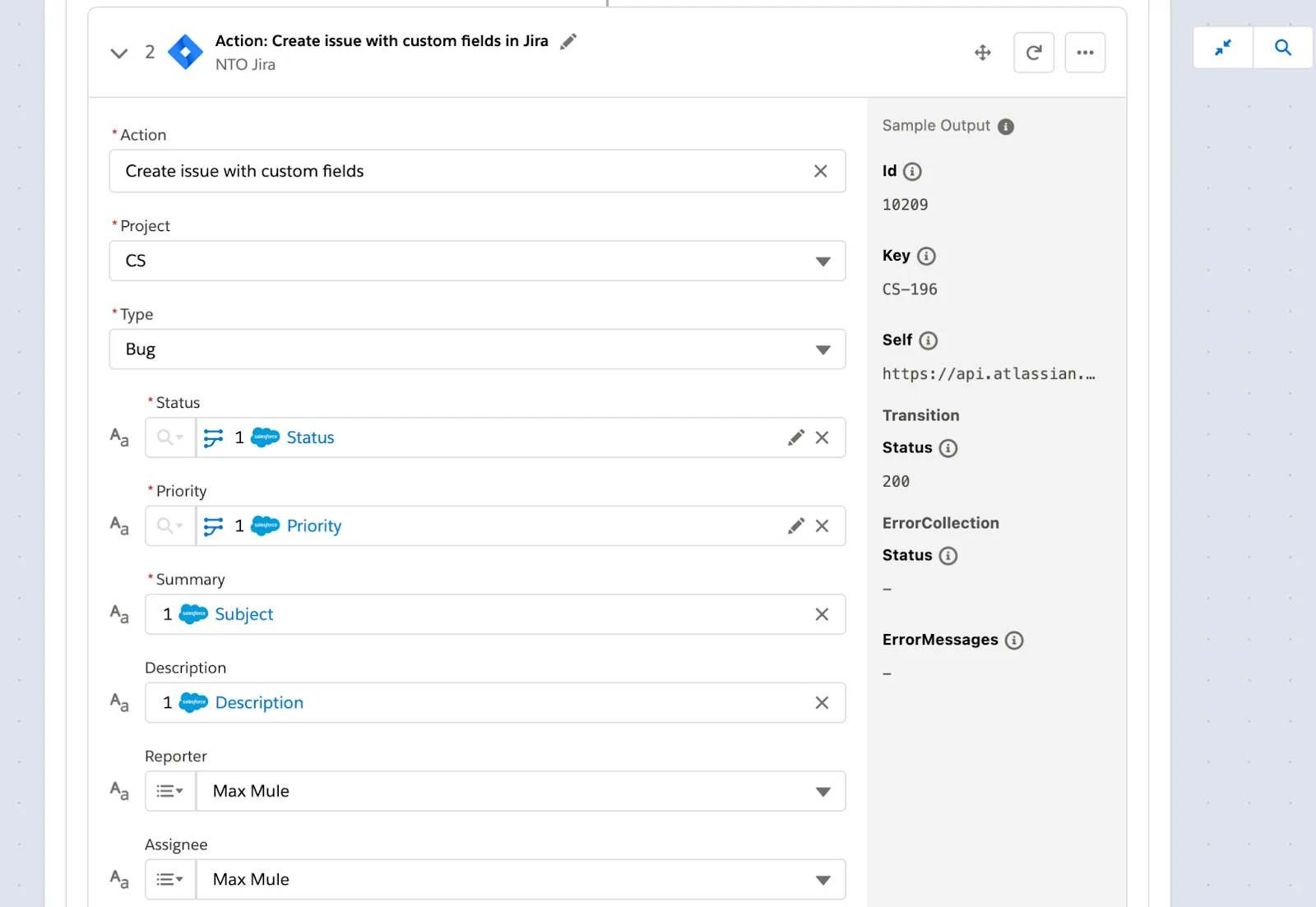
Task: Open the Type dropdown showing Bug
Action: (x=823, y=349)
